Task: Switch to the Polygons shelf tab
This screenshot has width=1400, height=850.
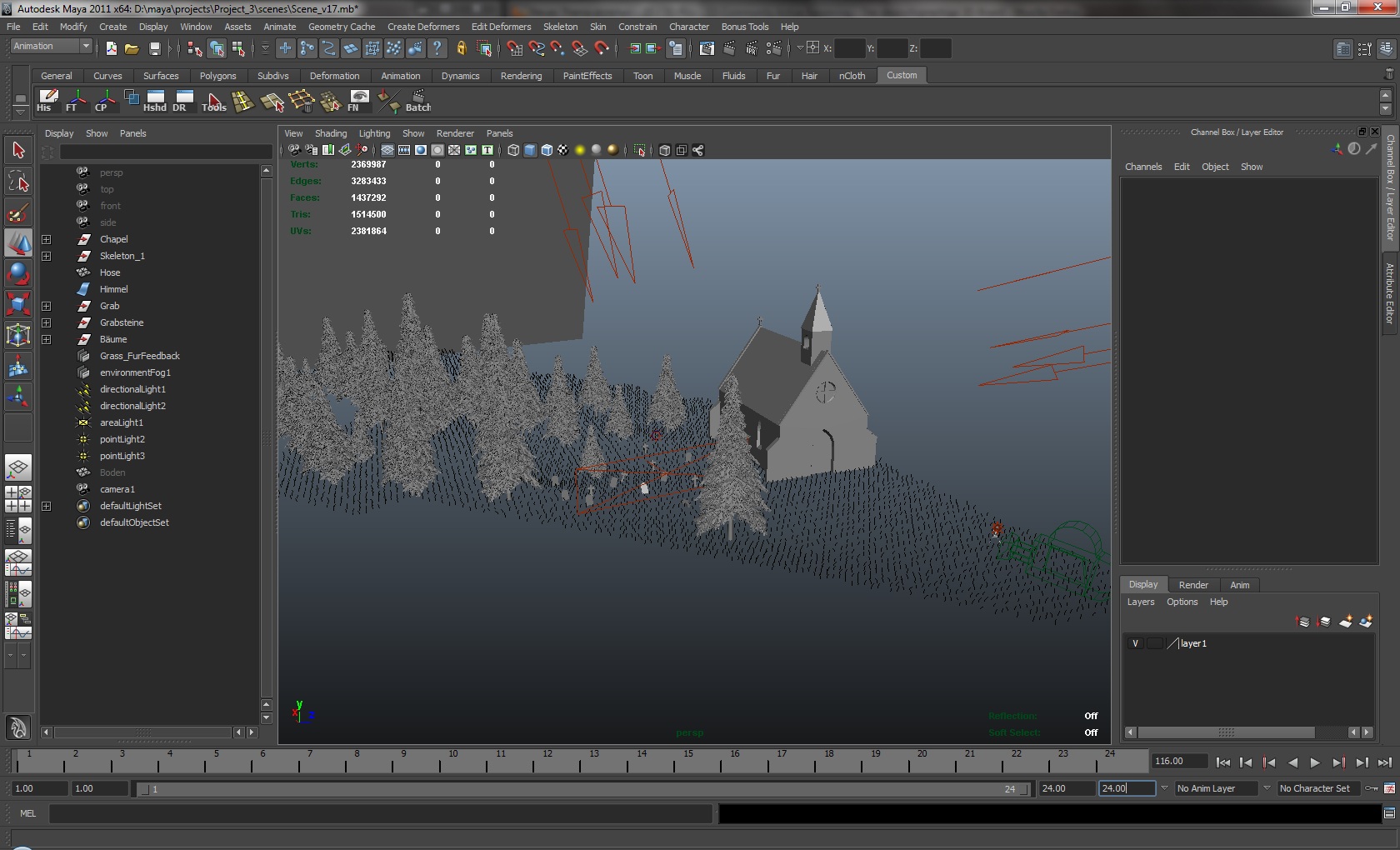Action: point(218,76)
